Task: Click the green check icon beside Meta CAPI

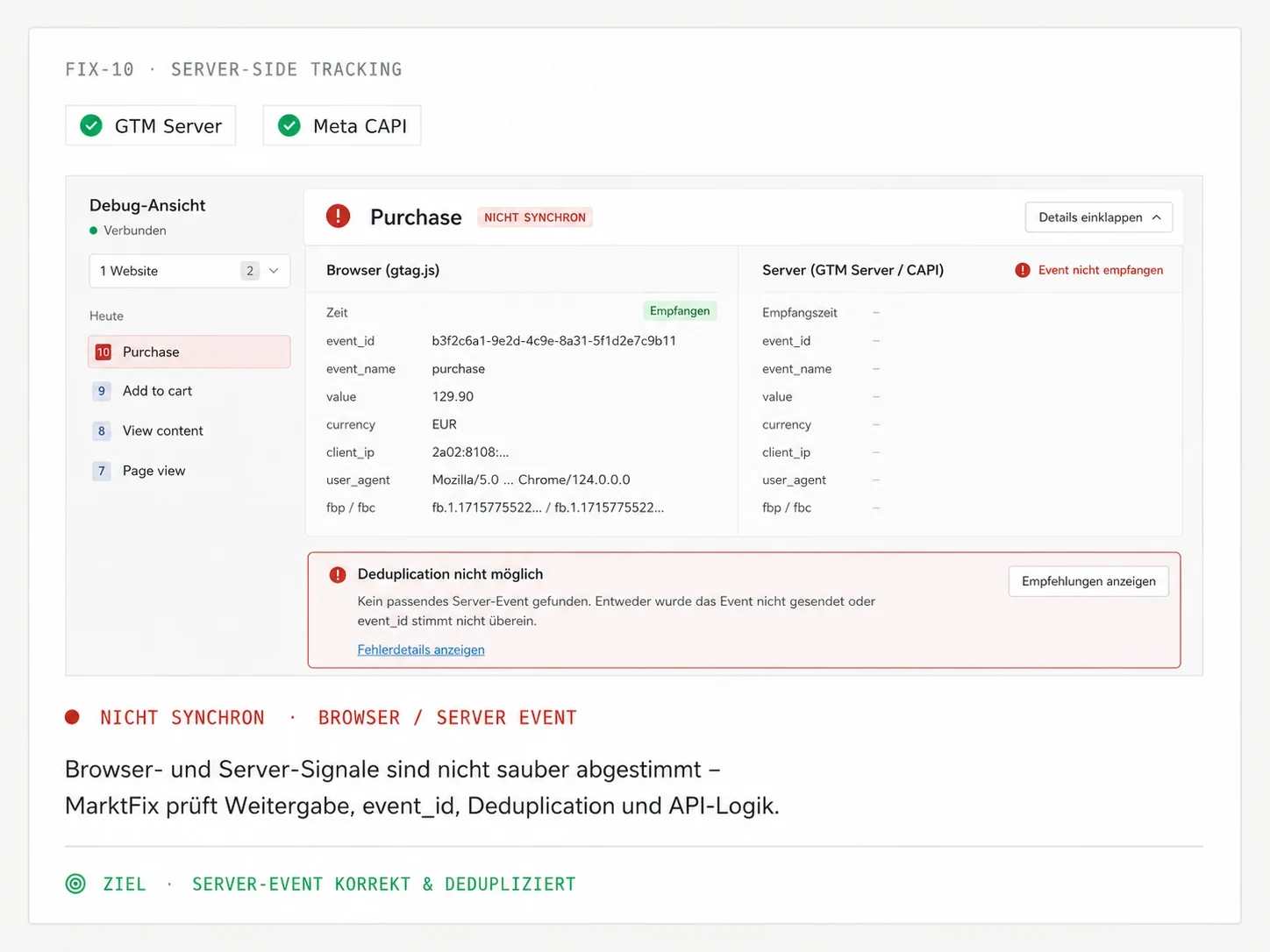Action: coord(289,125)
